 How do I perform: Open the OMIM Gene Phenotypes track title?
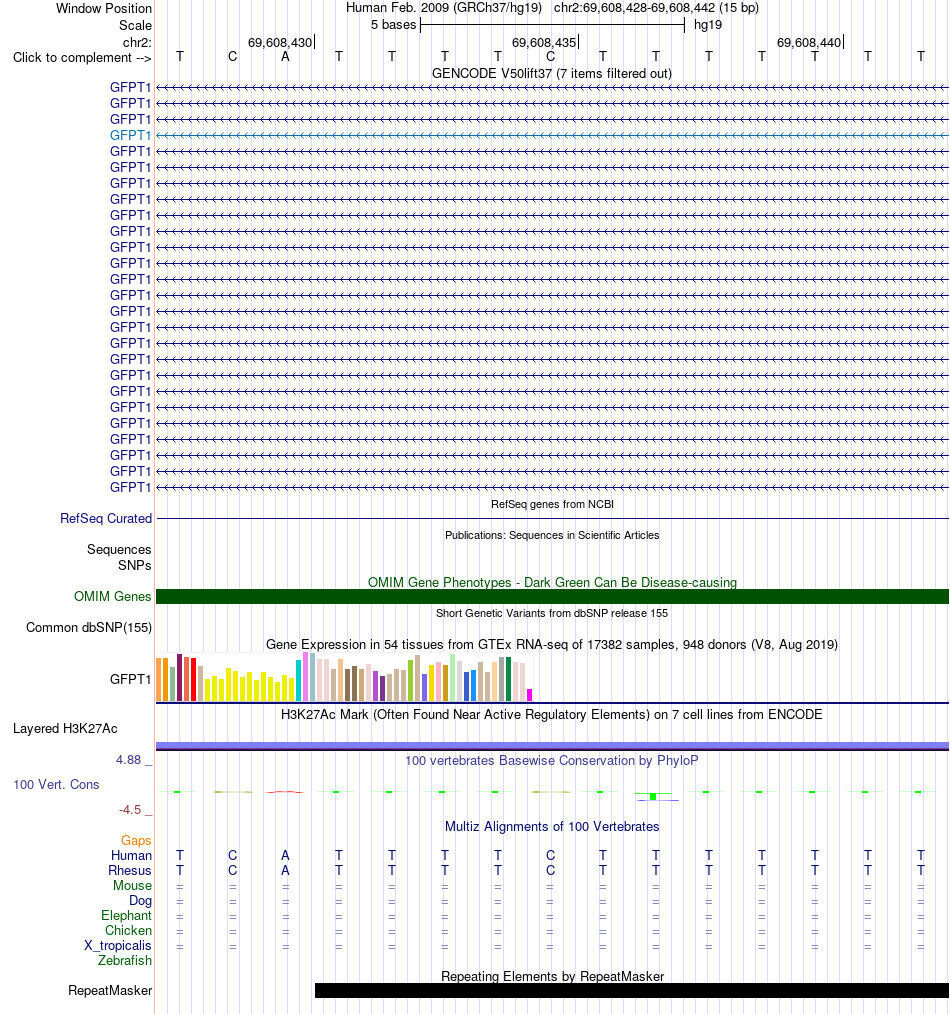click(552, 582)
